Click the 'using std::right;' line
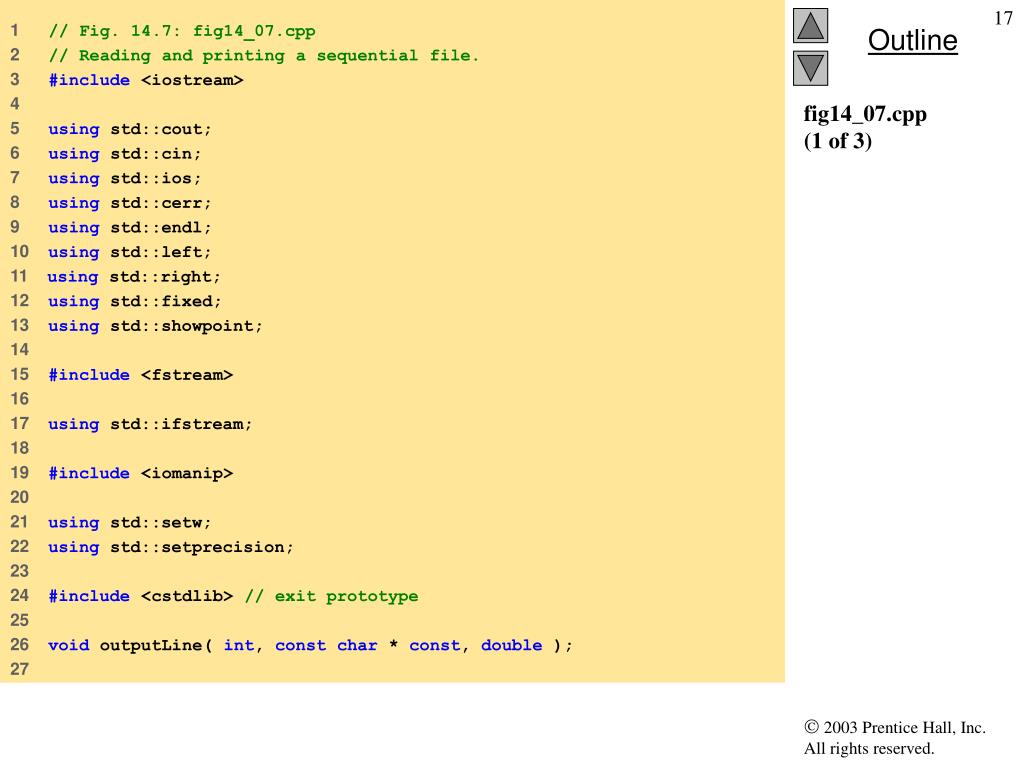Screen dimensions: 1024x768 click(134, 277)
